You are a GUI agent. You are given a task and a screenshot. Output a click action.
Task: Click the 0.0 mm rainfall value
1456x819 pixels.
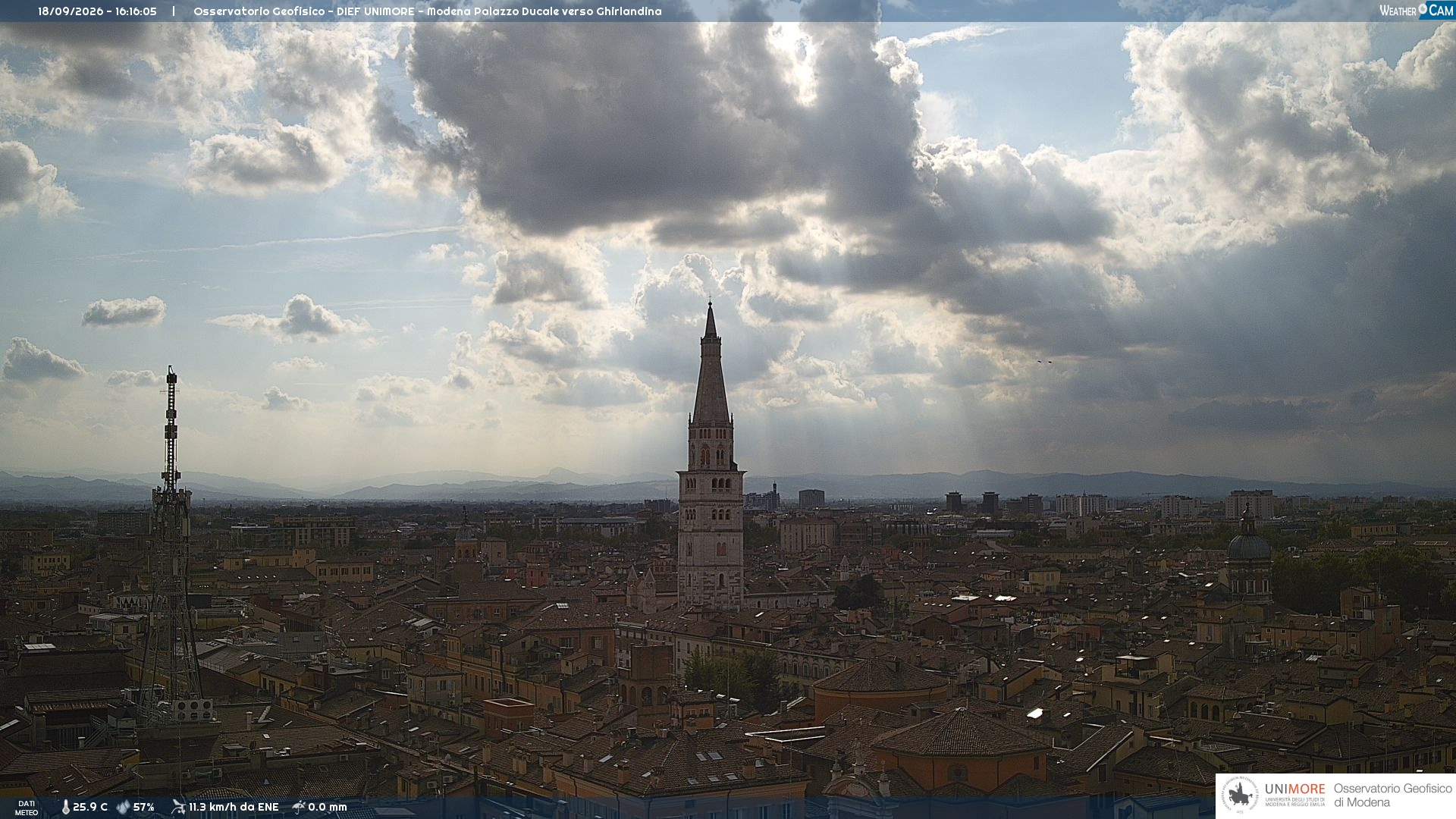[x=328, y=807]
